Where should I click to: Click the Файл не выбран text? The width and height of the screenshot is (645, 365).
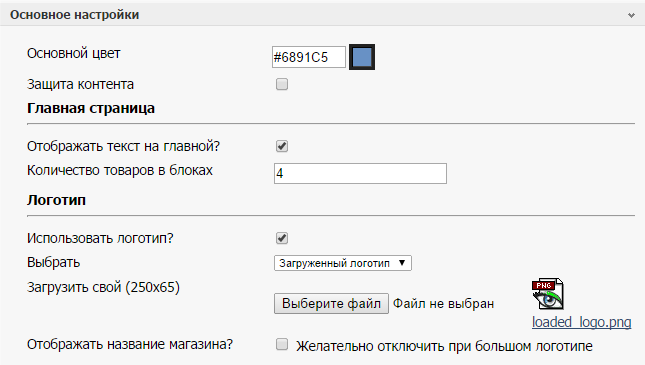point(443,304)
